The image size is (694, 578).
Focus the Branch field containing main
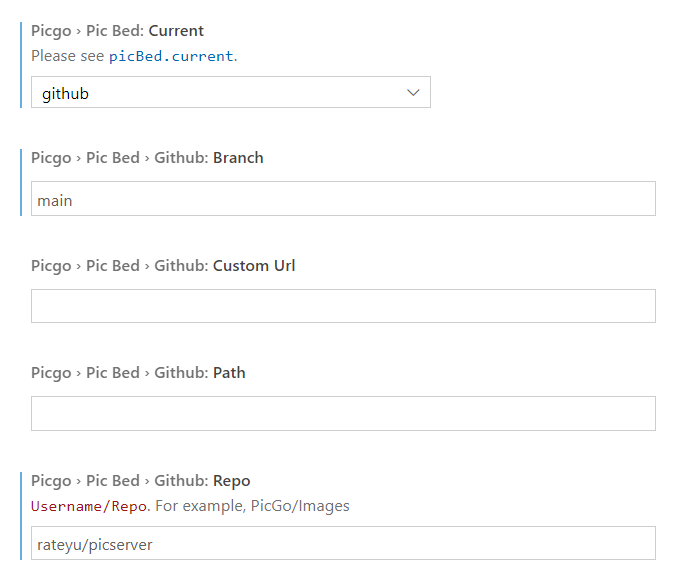point(343,199)
